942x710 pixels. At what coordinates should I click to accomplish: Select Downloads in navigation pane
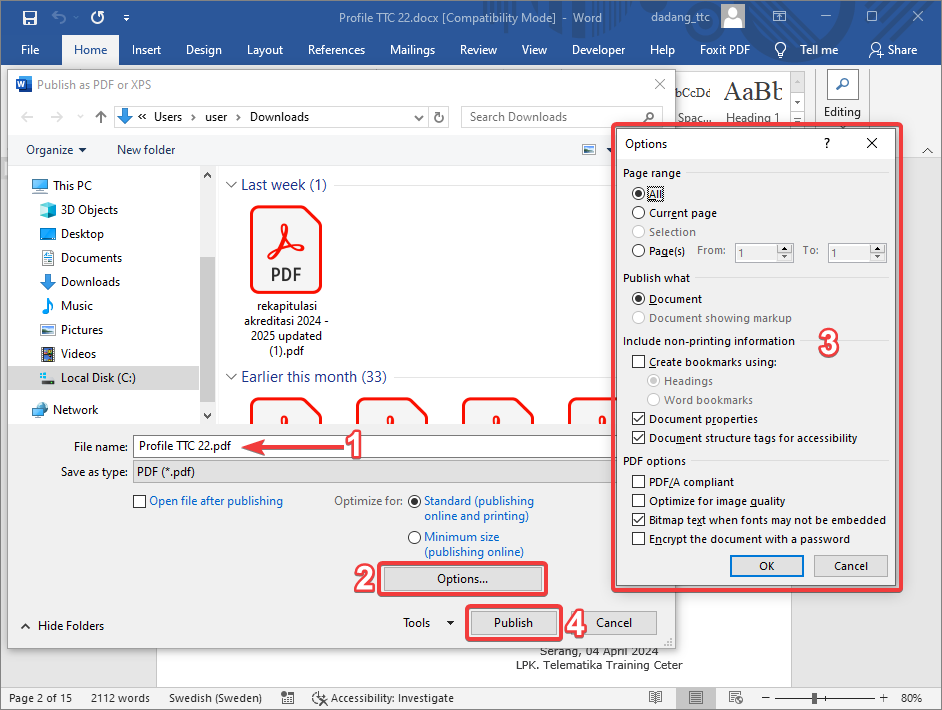80,282
